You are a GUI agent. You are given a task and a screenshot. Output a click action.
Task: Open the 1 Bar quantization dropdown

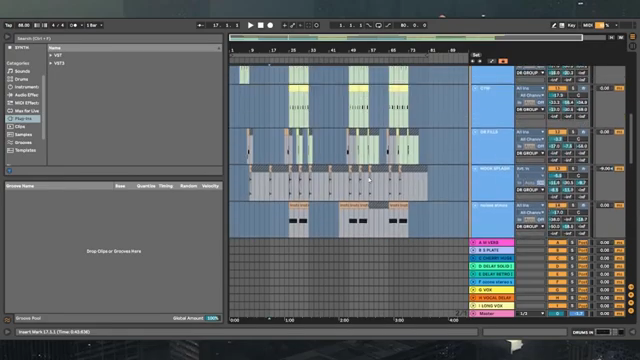point(94,25)
